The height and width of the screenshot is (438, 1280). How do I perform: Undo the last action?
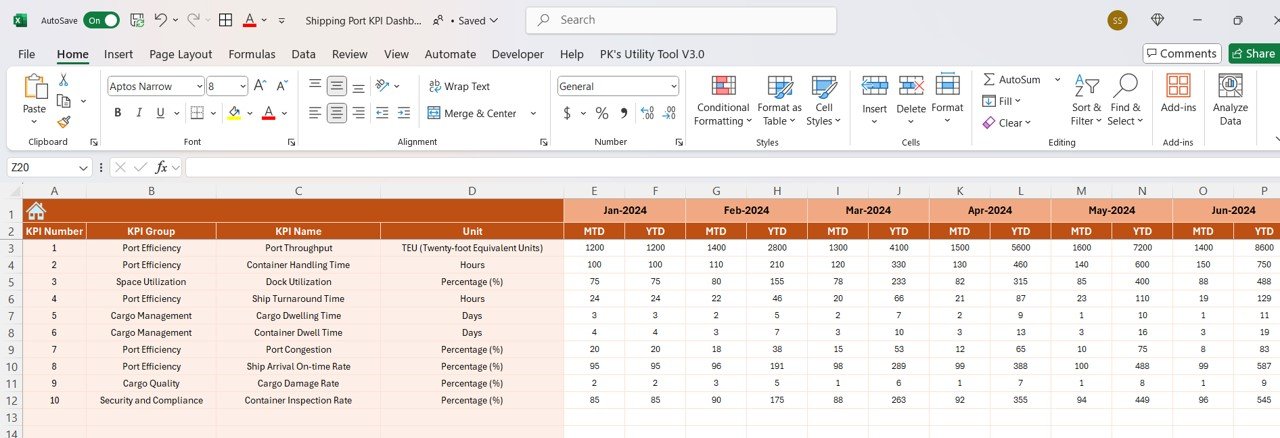(162, 20)
